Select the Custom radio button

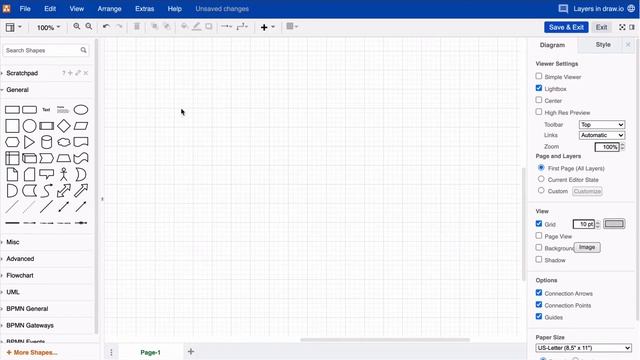click(541, 191)
